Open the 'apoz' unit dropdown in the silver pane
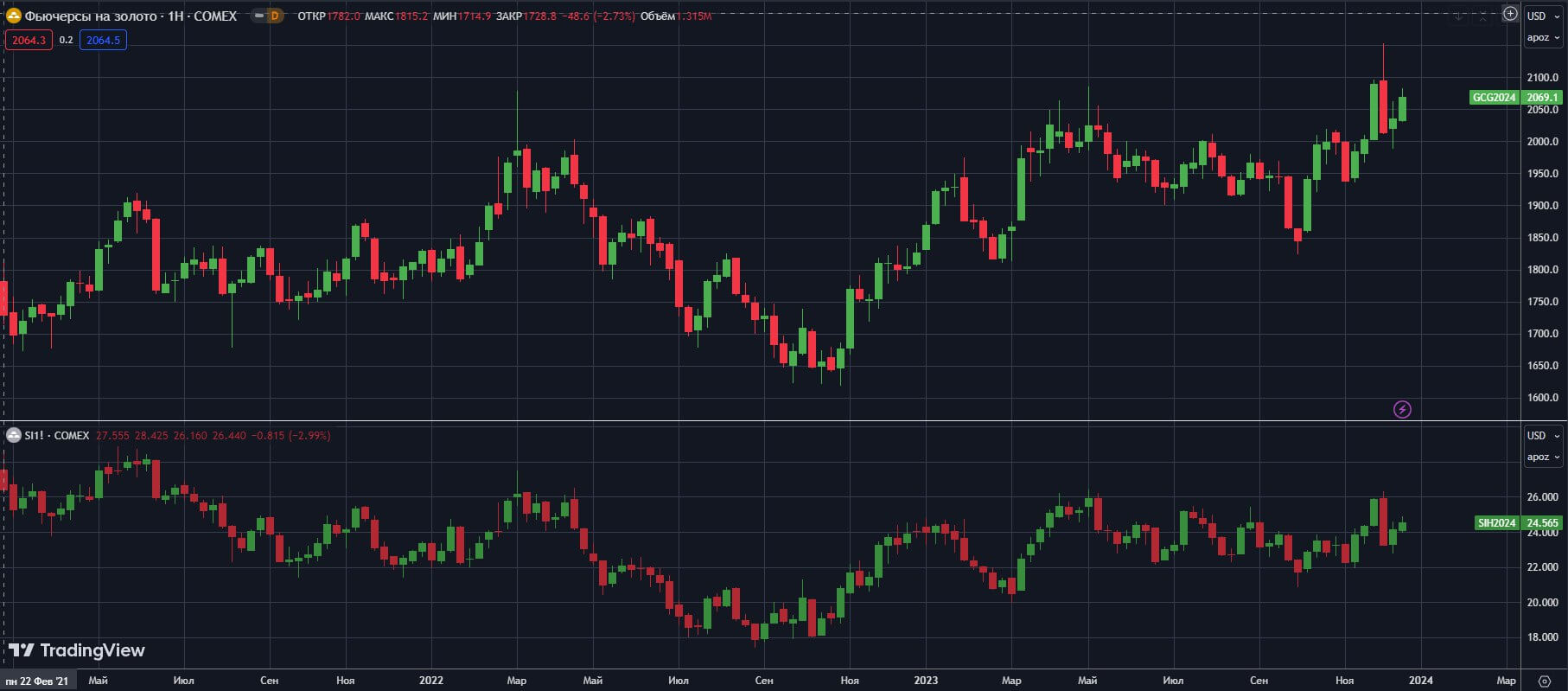 tap(1544, 457)
